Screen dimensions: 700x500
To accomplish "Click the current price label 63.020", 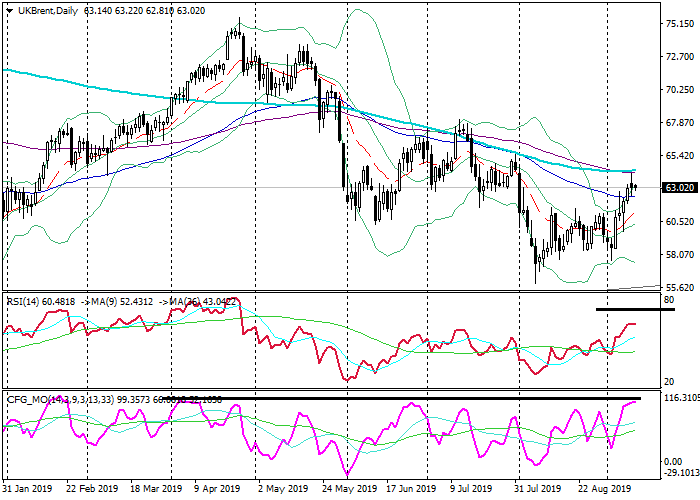I will 680,188.
